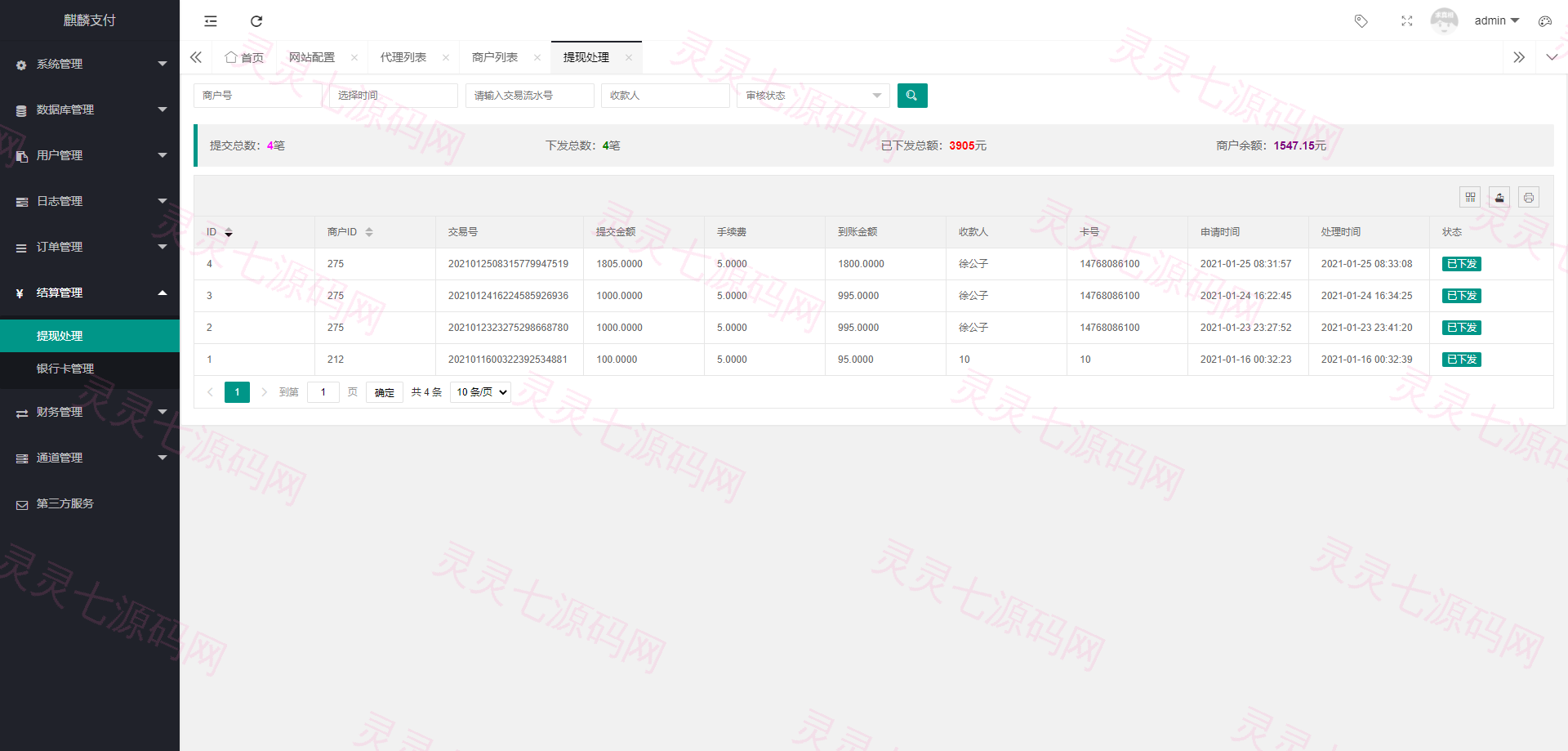Viewport: 1568px width, 751px height.
Task: Open the tab options chevron dropdown
Action: pos(1552,57)
